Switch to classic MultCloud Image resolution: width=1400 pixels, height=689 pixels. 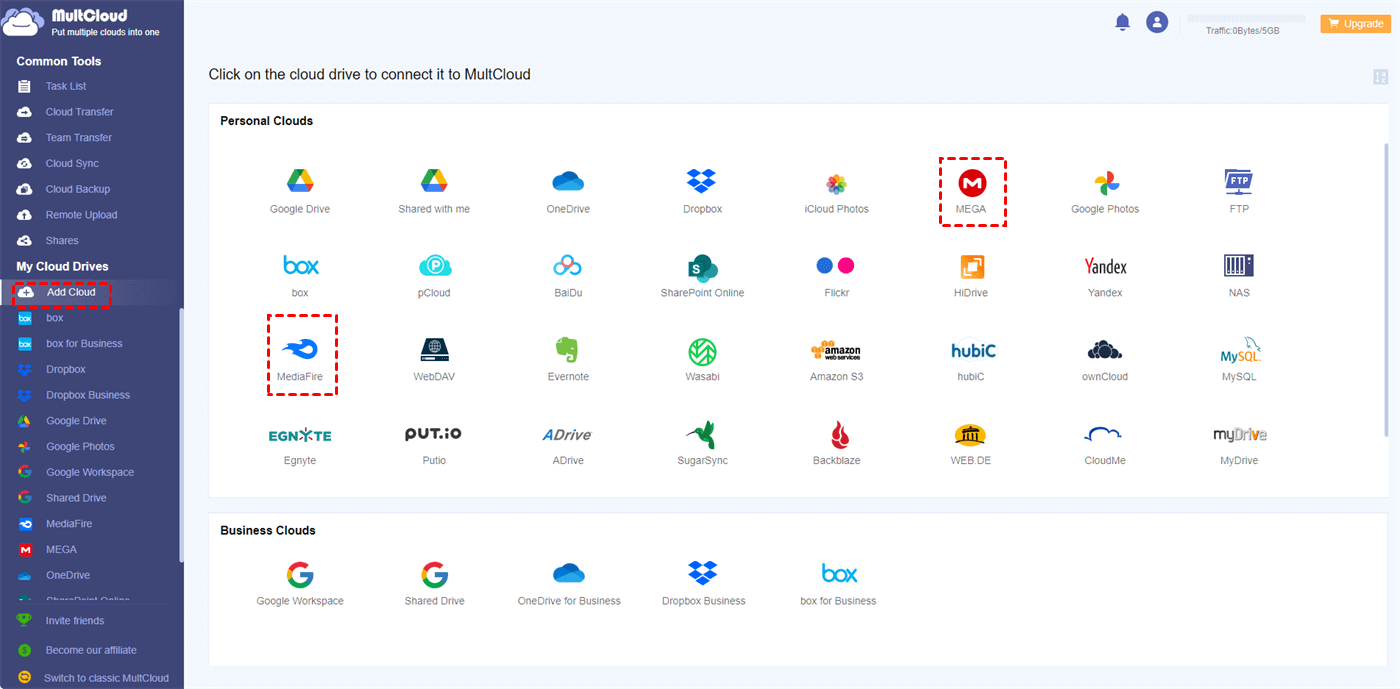tap(106, 678)
